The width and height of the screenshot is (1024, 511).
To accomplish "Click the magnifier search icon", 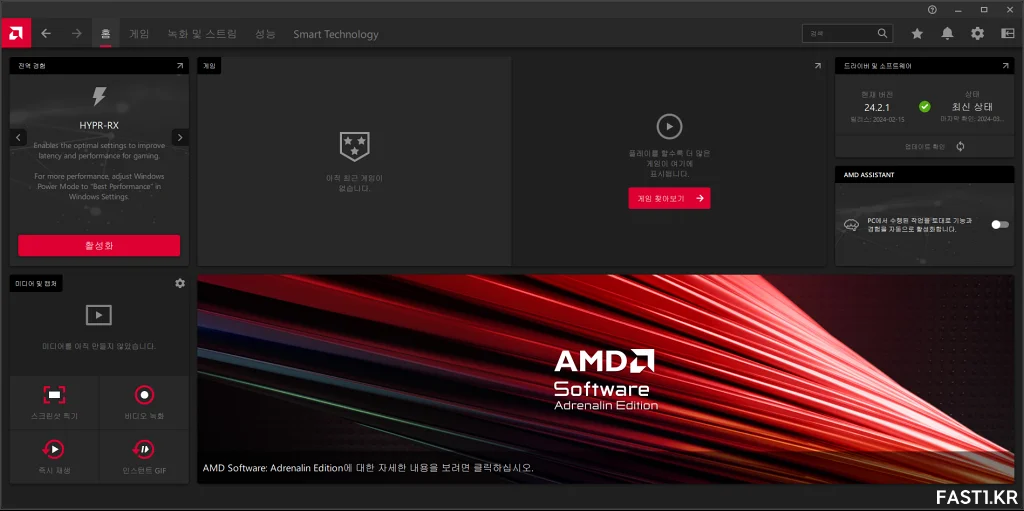I will click(x=882, y=33).
